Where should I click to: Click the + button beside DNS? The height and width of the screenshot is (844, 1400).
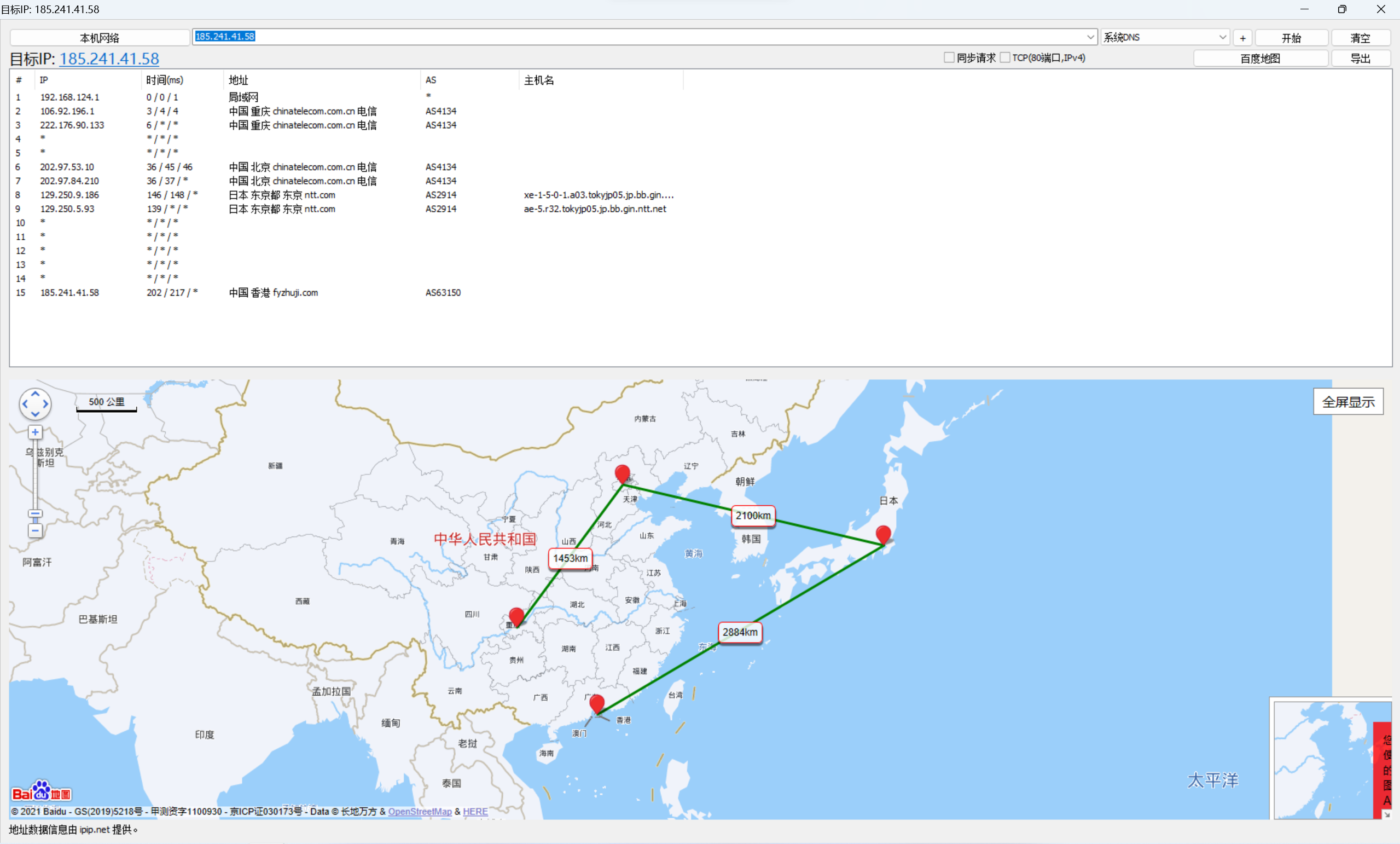pos(1242,38)
